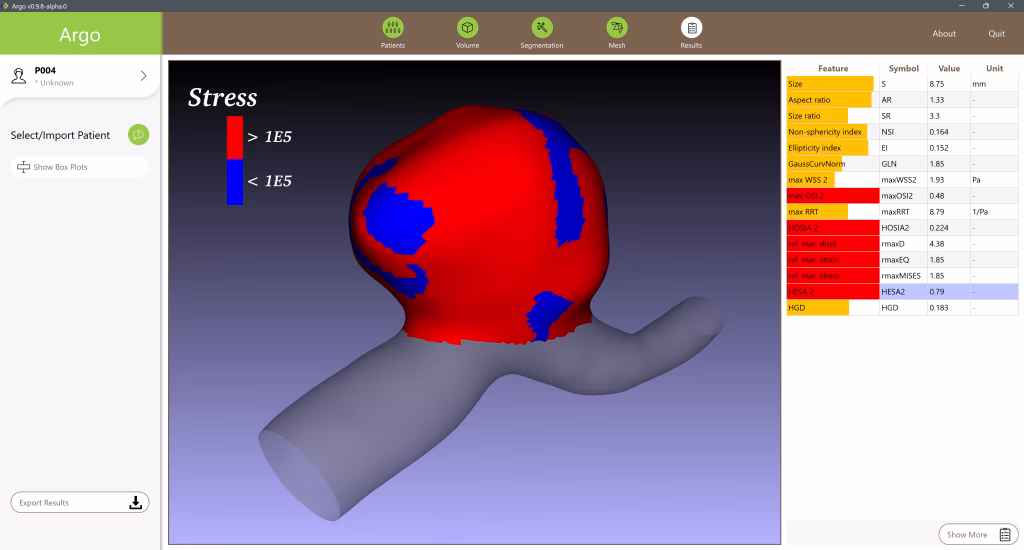The width and height of the screenshot is (1024, 550).
Task: Click the Argo logo header
Action: (x=80, y=34)
